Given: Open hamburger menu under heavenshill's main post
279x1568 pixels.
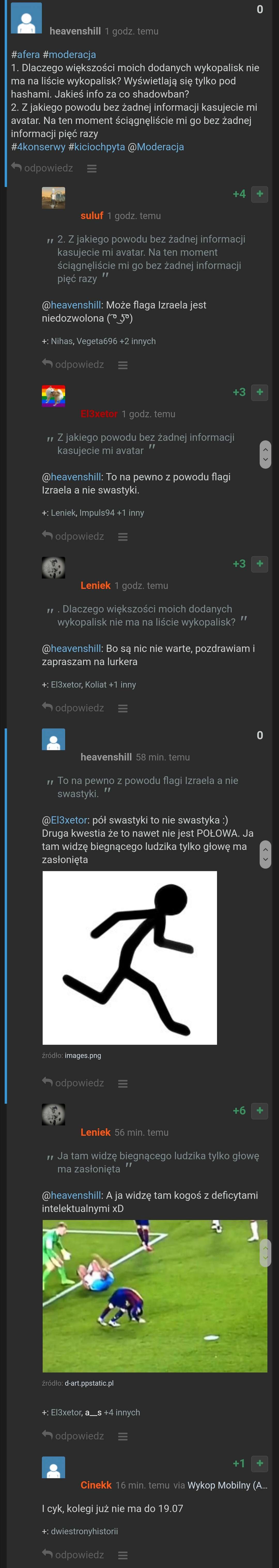Looking at the screenshot, I should tap(92, 169).
